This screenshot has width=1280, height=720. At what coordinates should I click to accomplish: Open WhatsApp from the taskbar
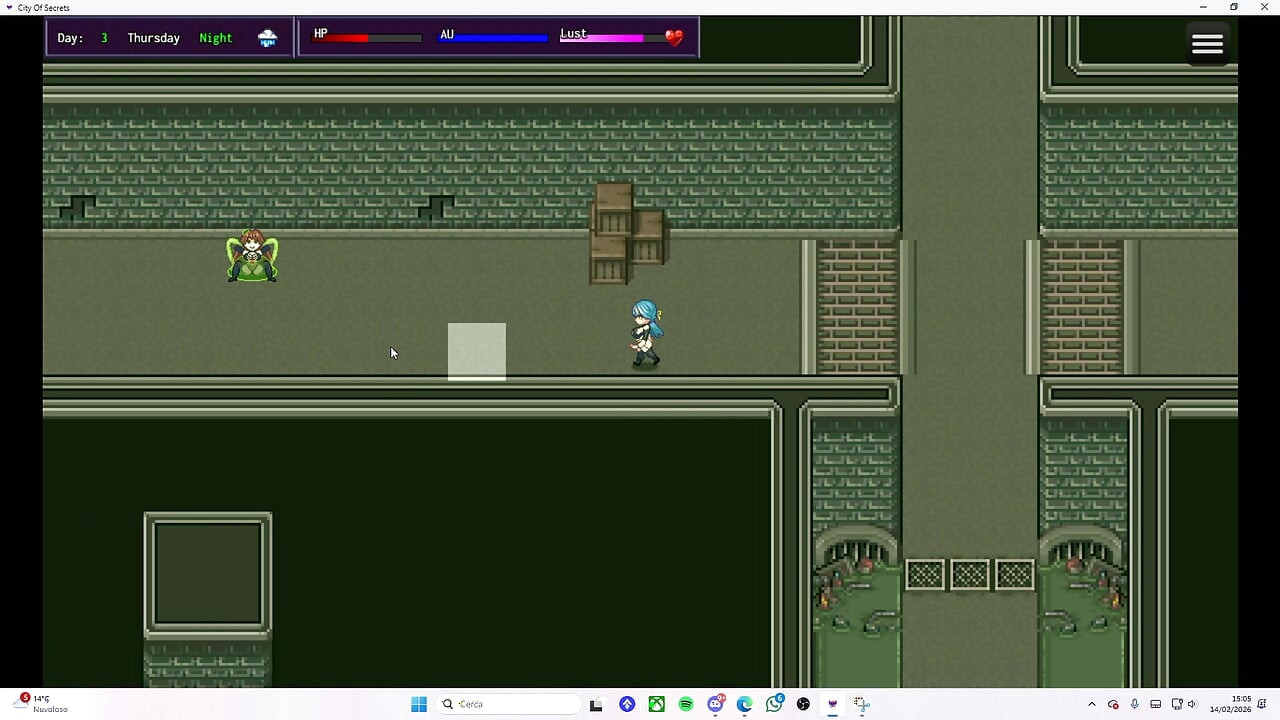point(775,703)
